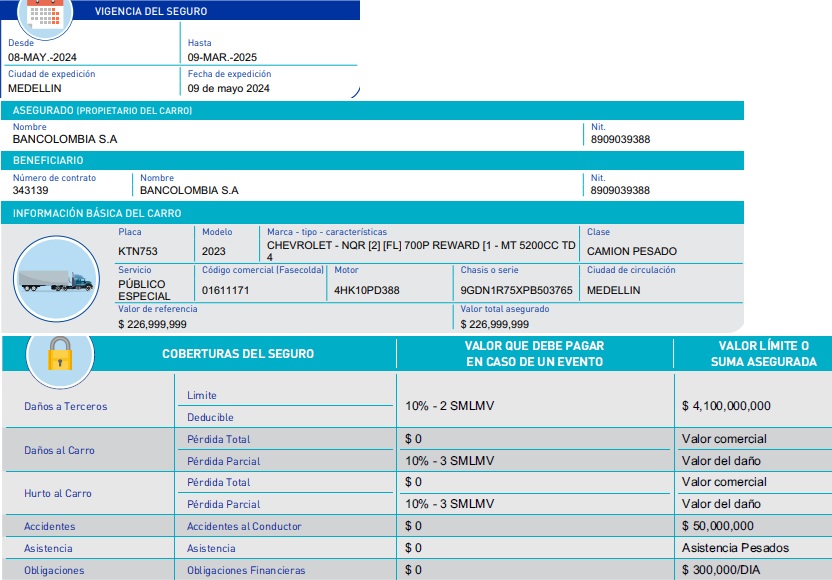Click the Accidentes al Conductor entry
This screenshot has width=832, height=580.
244,526
